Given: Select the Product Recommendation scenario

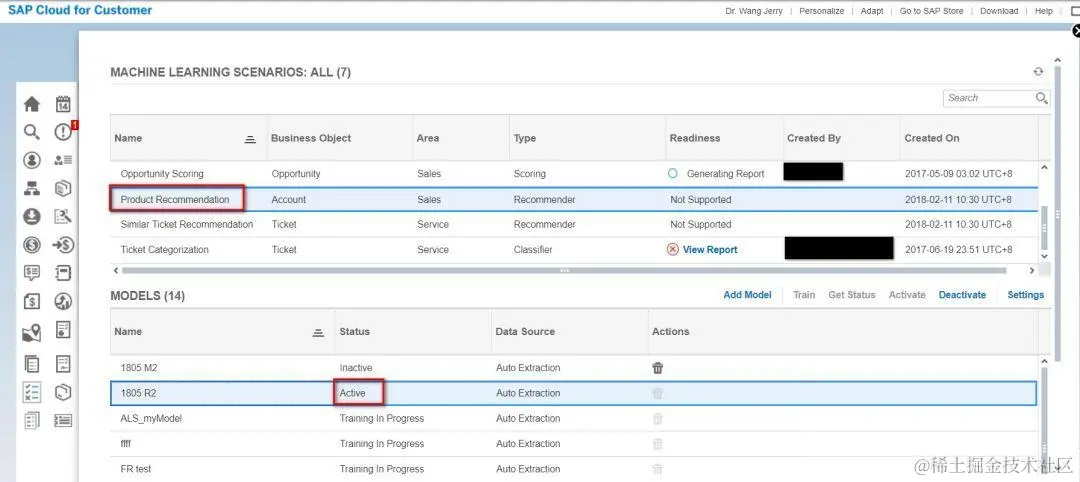Looking at the screenshot, I should (x=574, y=200).
